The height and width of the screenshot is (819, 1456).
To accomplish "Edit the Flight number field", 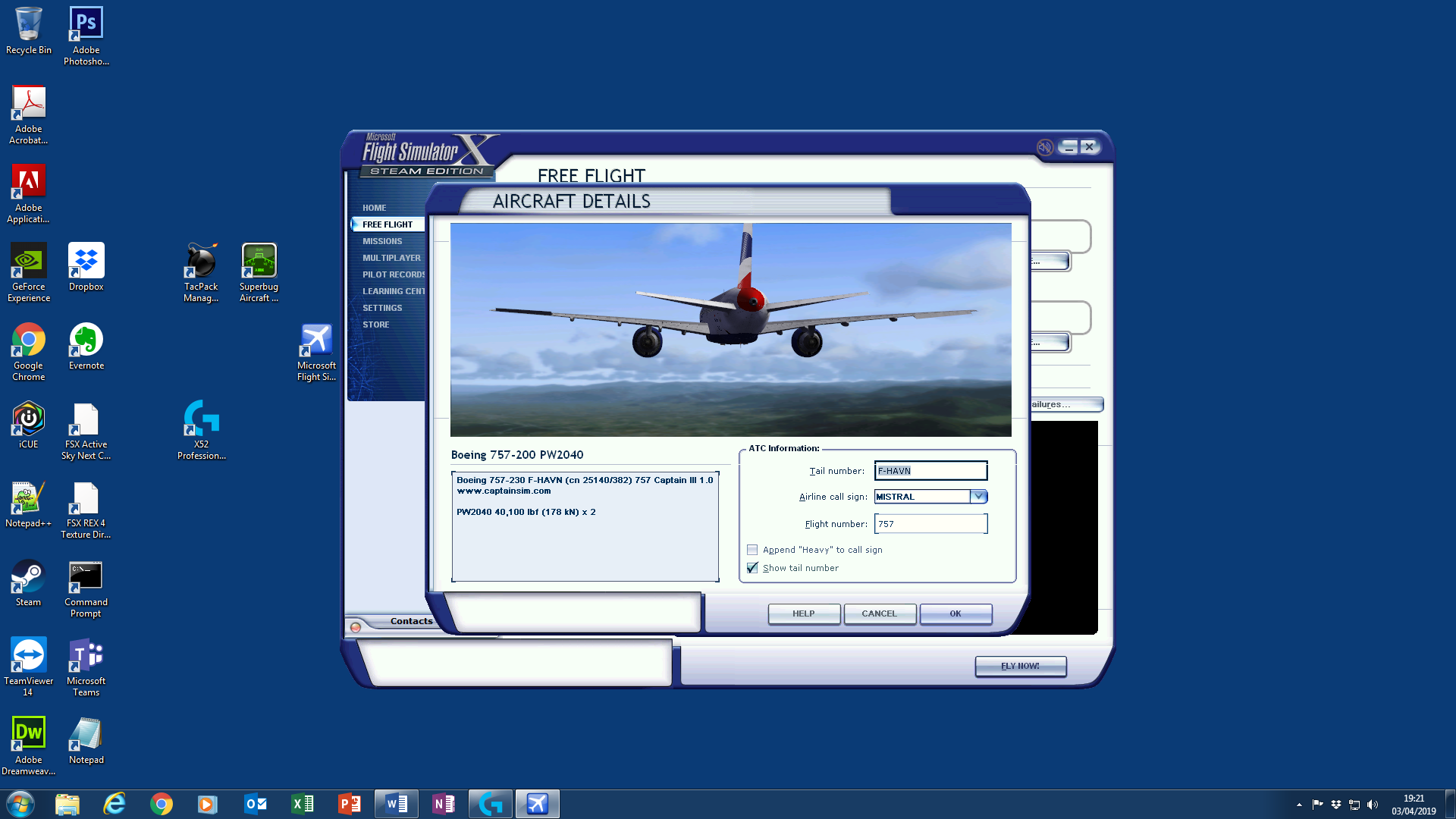I will tap(930, 523).
